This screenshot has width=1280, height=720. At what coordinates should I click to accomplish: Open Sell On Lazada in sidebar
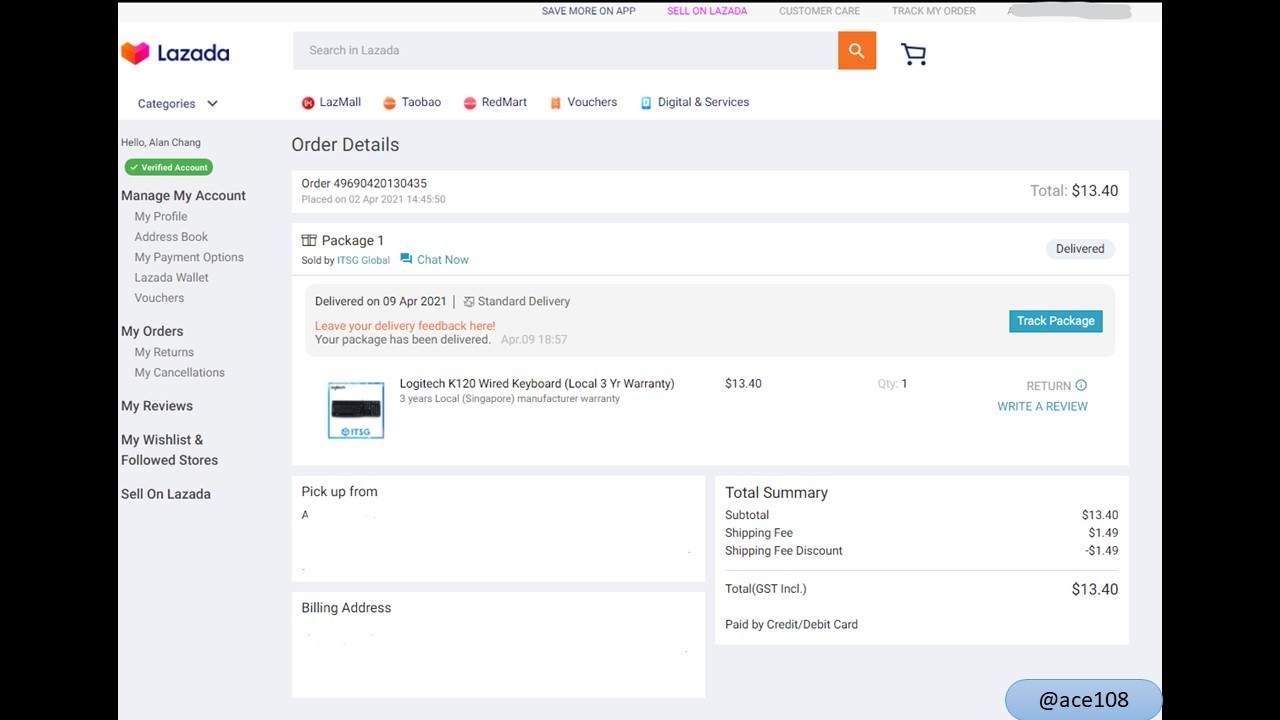tap(166, 494)
